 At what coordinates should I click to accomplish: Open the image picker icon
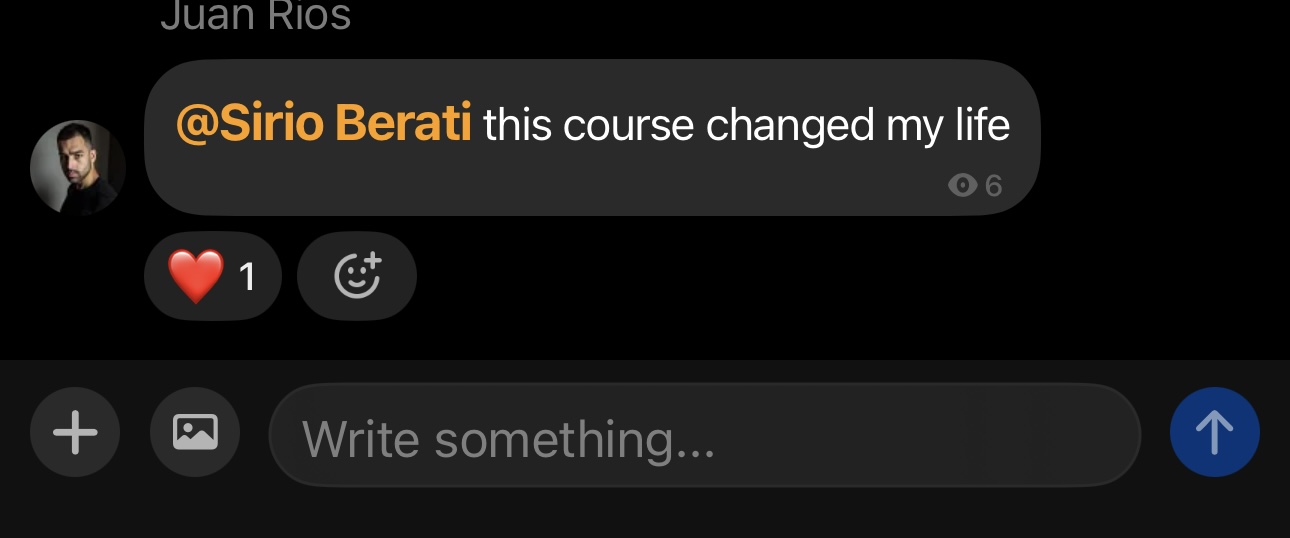pyautogui.click(x=195, y=432)
